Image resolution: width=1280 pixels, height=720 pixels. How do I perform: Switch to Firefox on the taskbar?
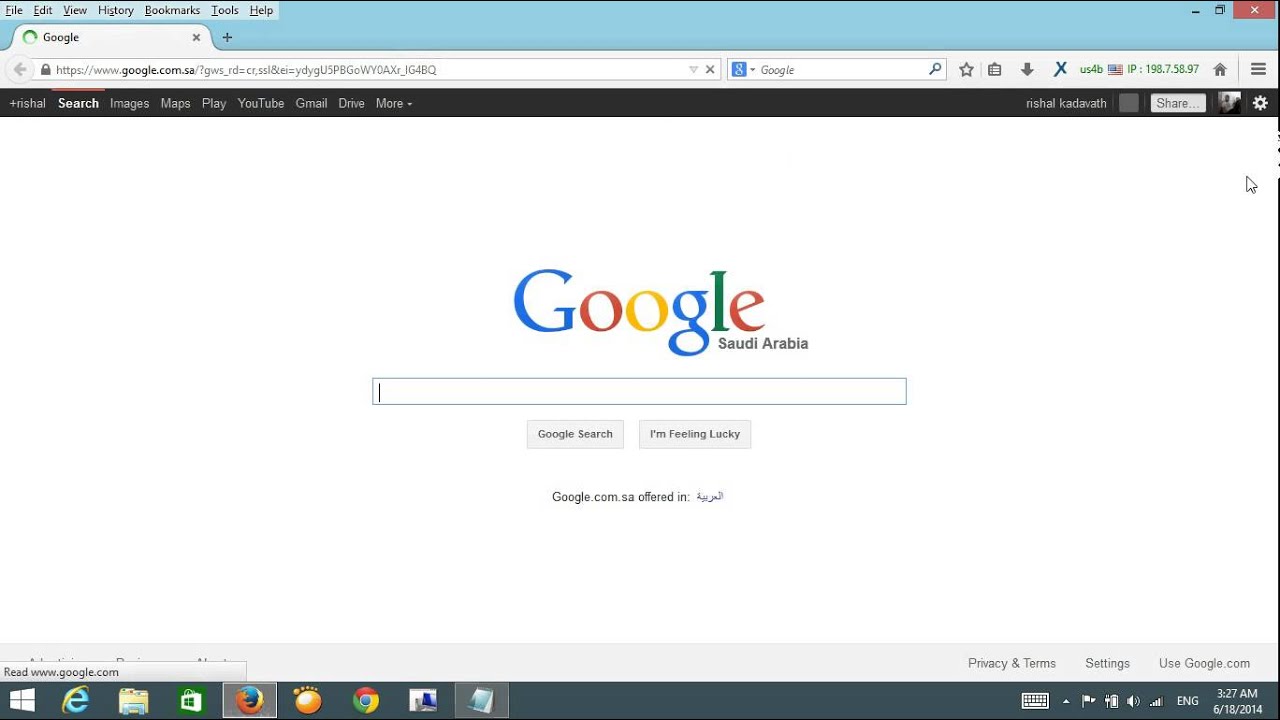(x=249, y=701)
